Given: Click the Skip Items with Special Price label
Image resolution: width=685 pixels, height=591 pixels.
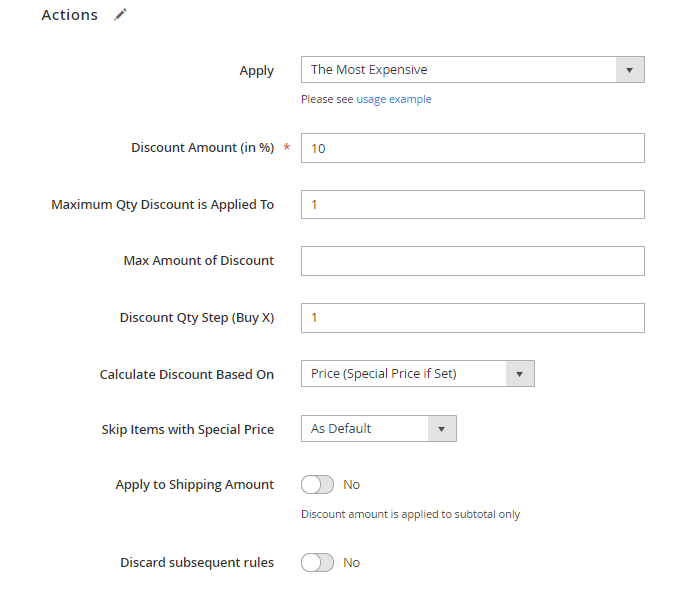Looking at the screenshot, I should pos(187,430).
